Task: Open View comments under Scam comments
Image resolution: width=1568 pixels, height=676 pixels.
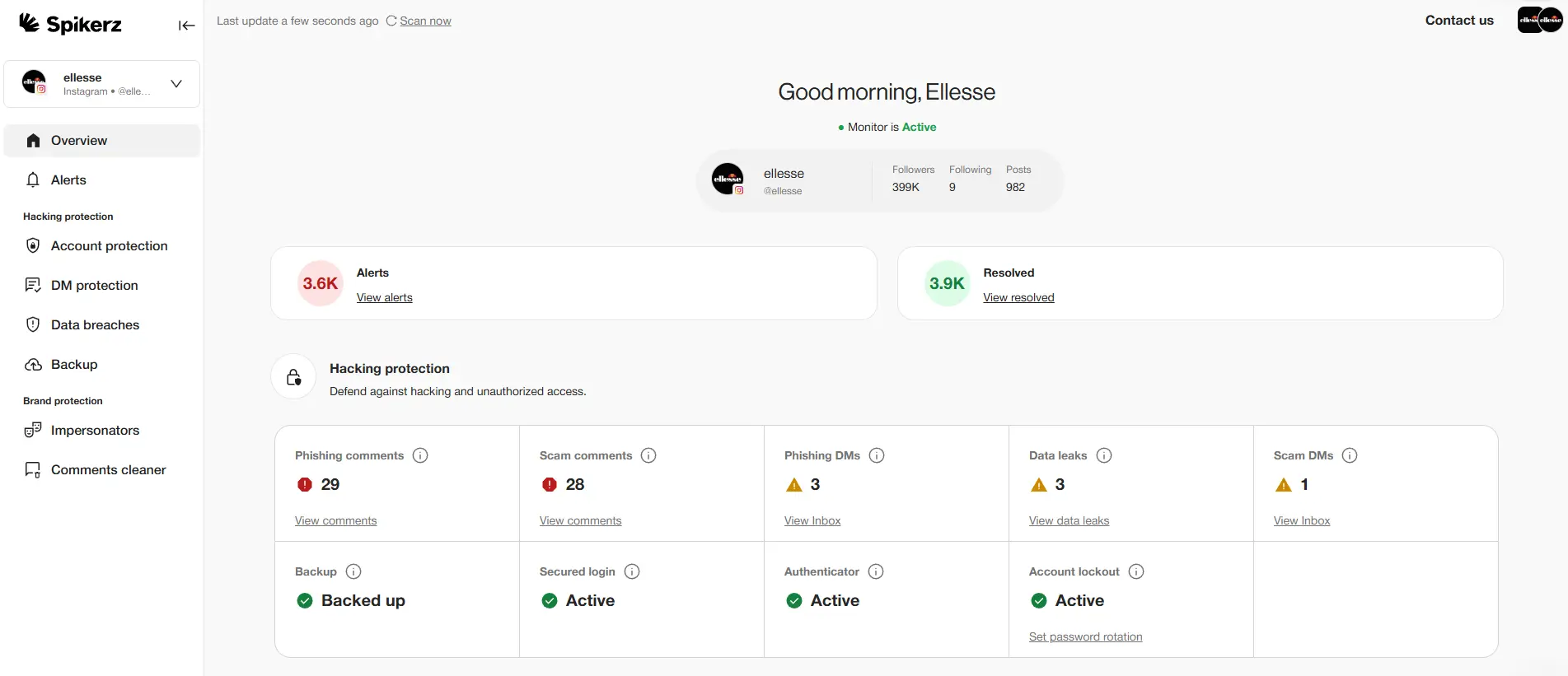Action: pos(580,520)
